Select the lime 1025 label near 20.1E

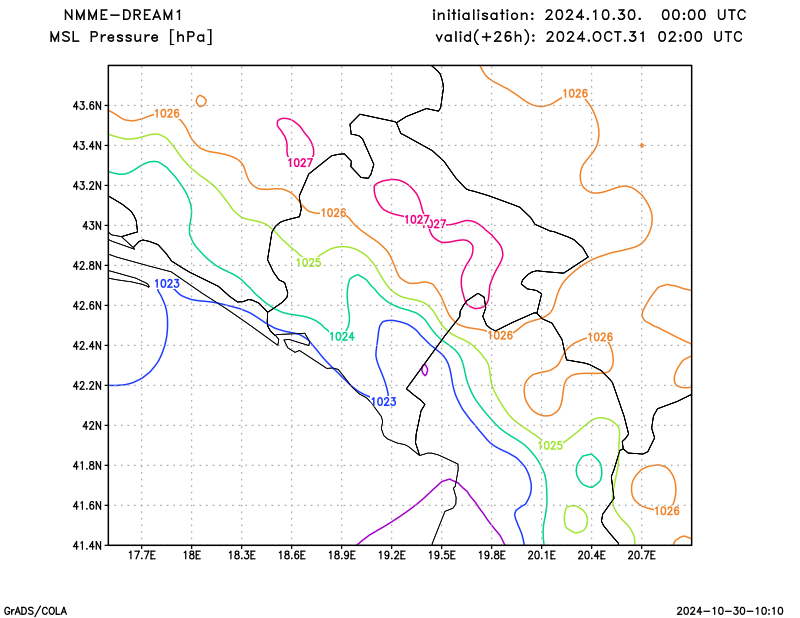click(x=551, y=446)
